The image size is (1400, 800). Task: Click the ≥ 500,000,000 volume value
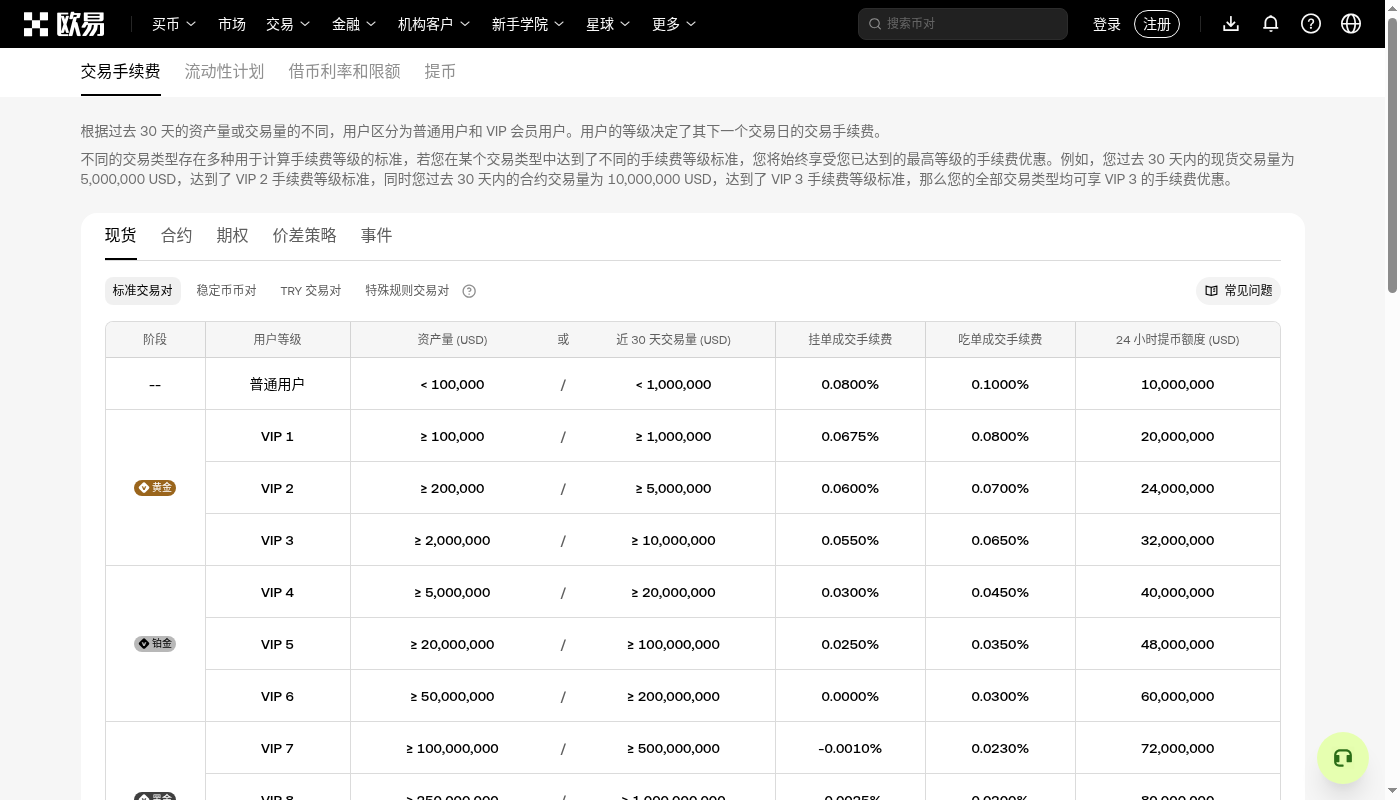[674, 749]
